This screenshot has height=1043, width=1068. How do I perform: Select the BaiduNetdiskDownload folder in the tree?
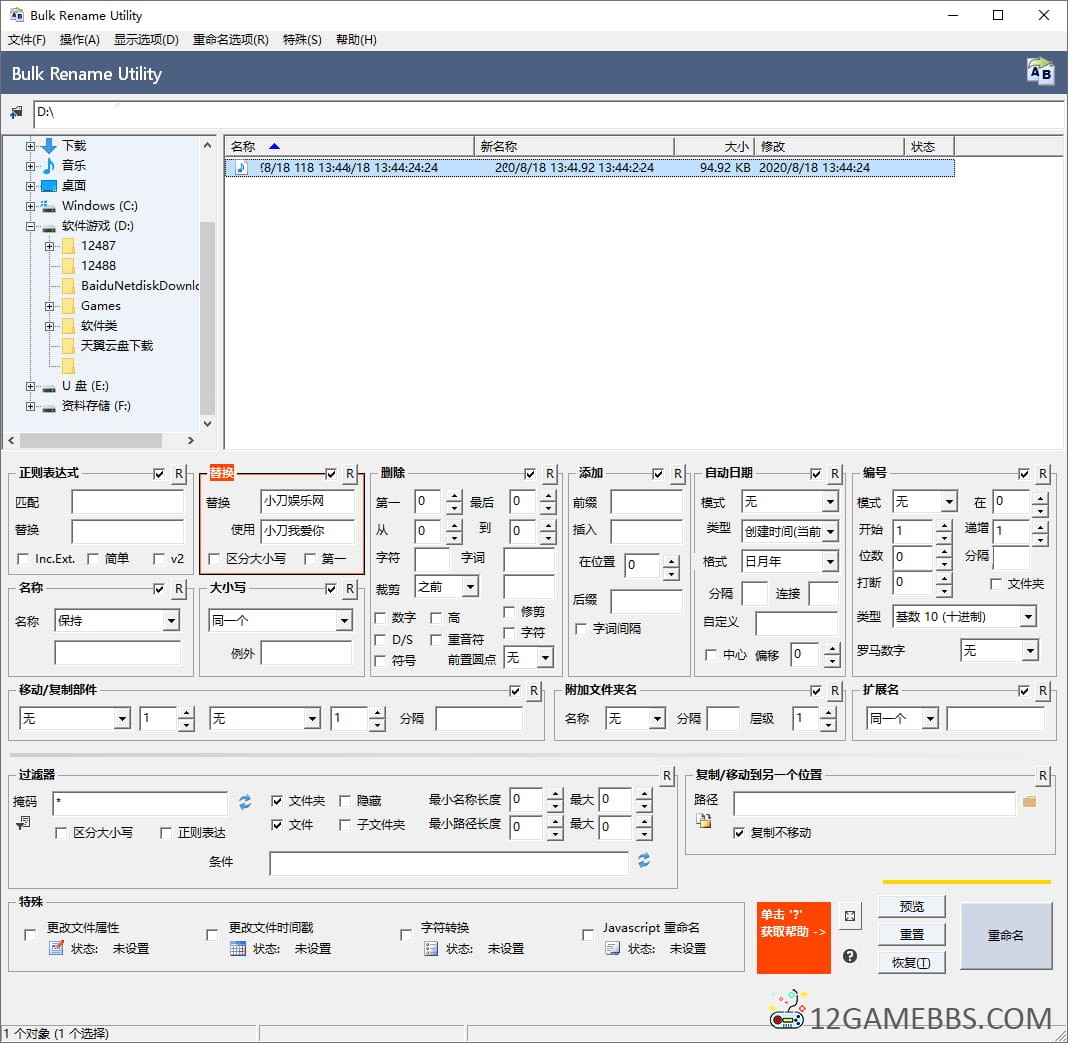[x=140, y=285]
